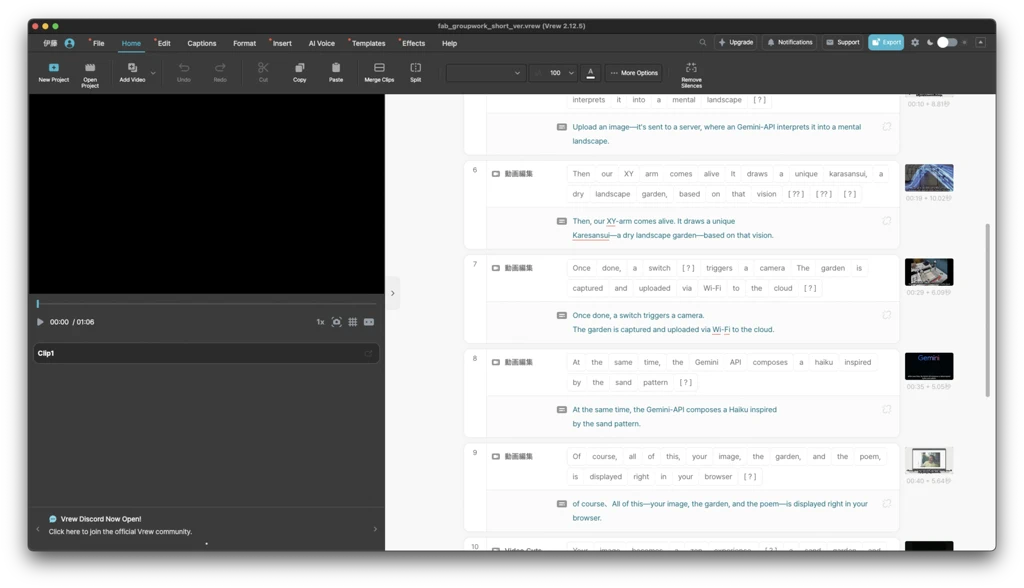Click the Support button
Screen dimensions: 1024x588
[x=842, y=42]
